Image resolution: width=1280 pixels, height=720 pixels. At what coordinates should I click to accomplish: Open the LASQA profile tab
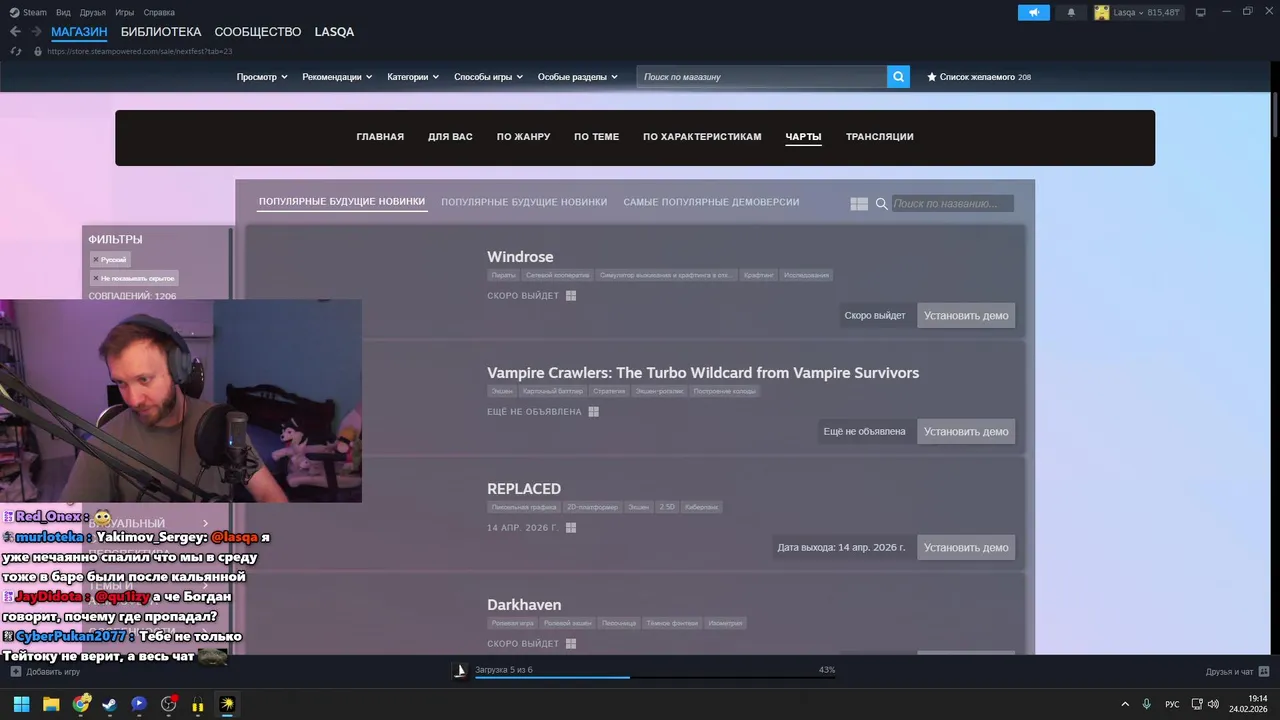pyautogui.click(x=334, y=32)
